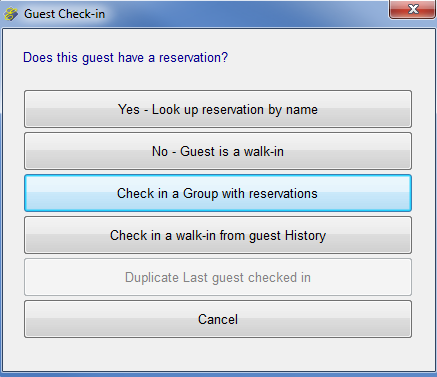The height and width of the screenshot is (377, 437).
Task: Select No - Guest is a walk-in
Action: [218, 151]
